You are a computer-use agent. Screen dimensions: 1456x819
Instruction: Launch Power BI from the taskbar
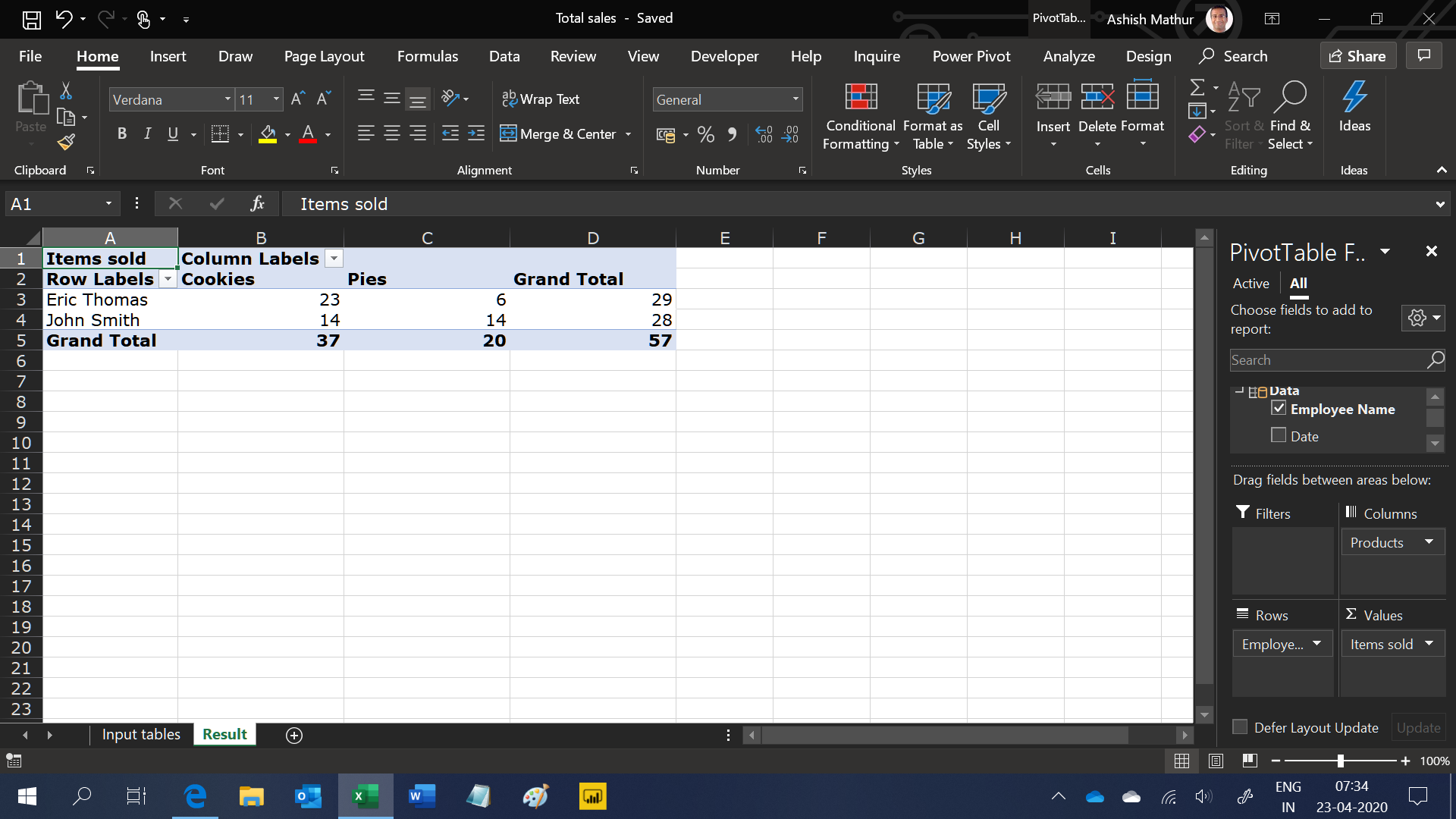(592, 796)
